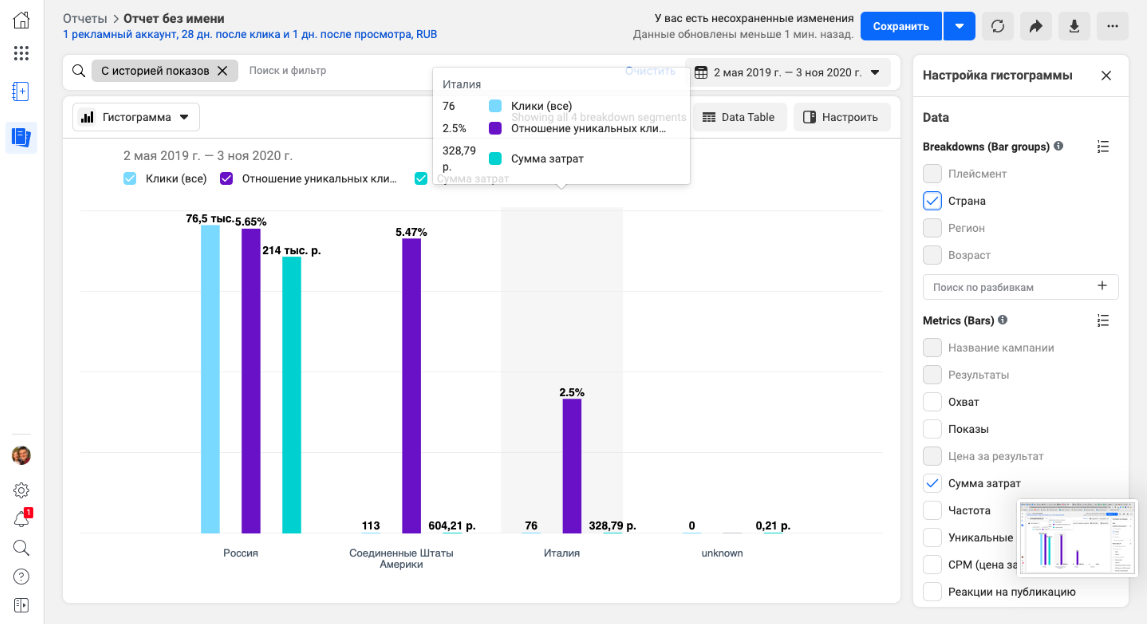Click the Сохранить button
Viewport: 1147px width, 624px height.
tap(901, 26)
